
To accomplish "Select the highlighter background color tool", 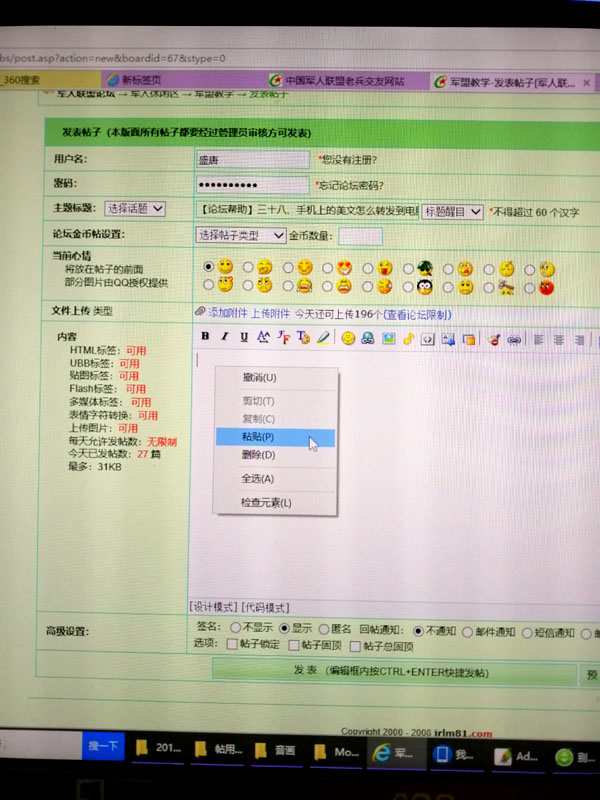I will 322,338.
